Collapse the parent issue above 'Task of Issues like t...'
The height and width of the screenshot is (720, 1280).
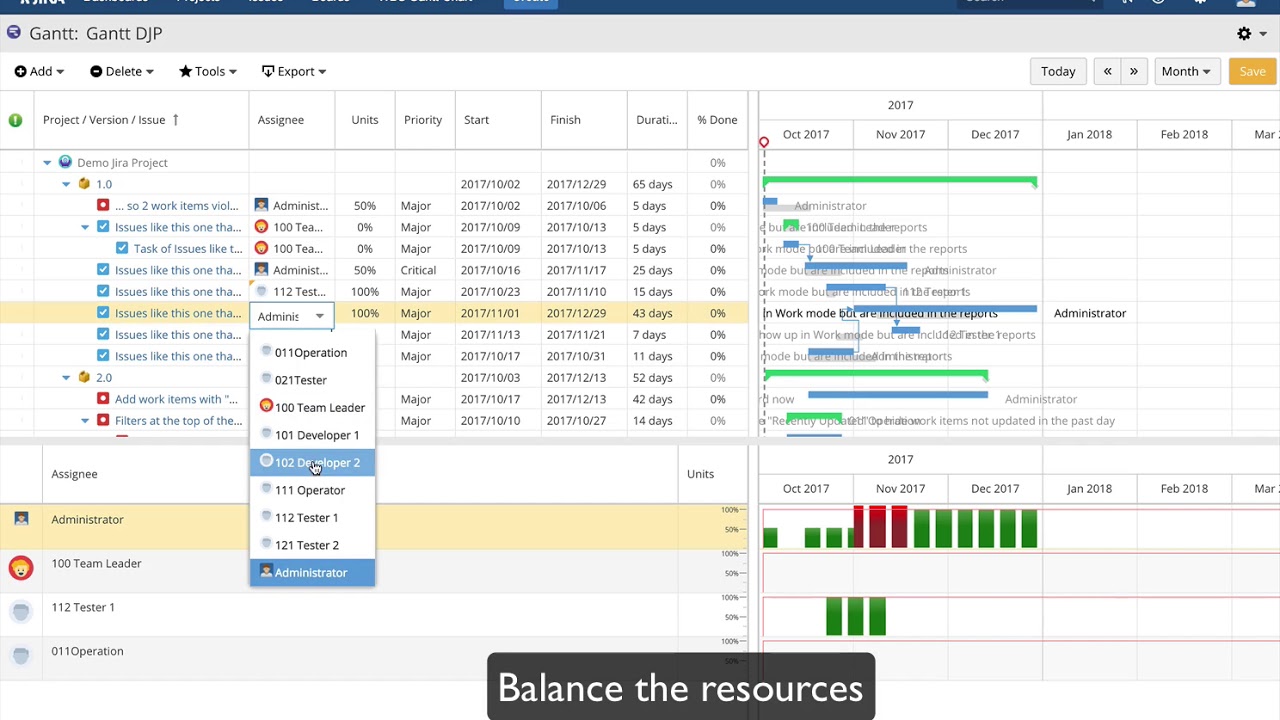click(x=85, y=227)
